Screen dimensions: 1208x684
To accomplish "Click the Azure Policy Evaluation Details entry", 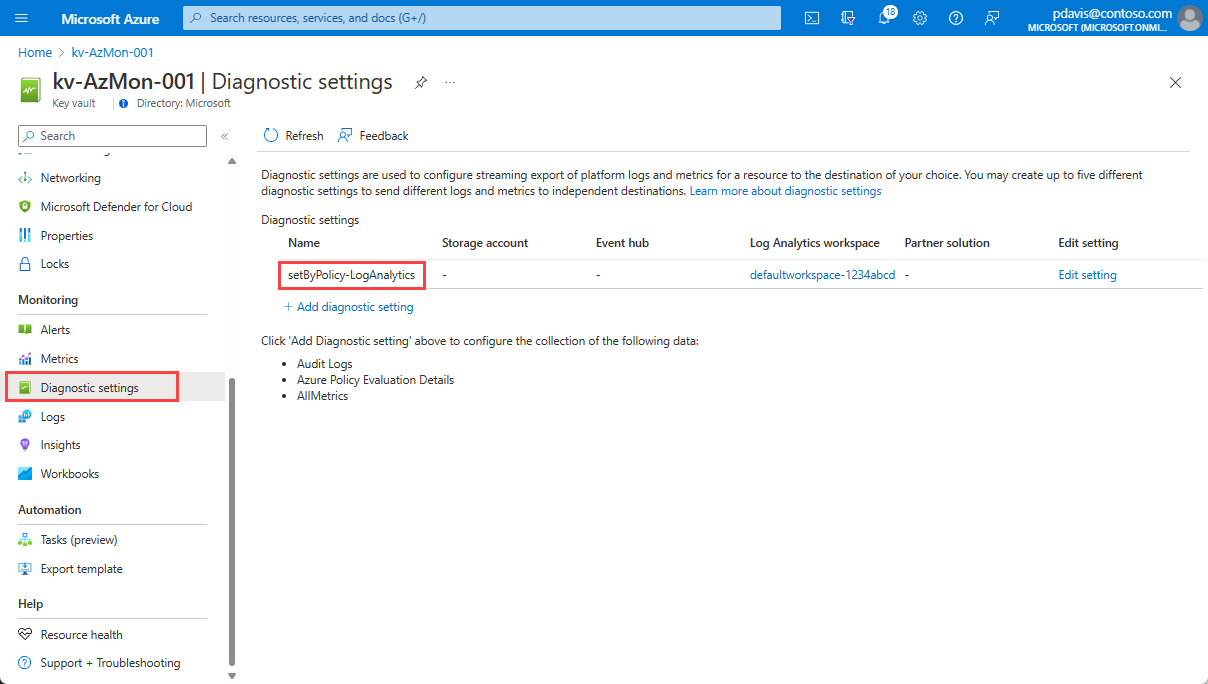I will (375, 380).
